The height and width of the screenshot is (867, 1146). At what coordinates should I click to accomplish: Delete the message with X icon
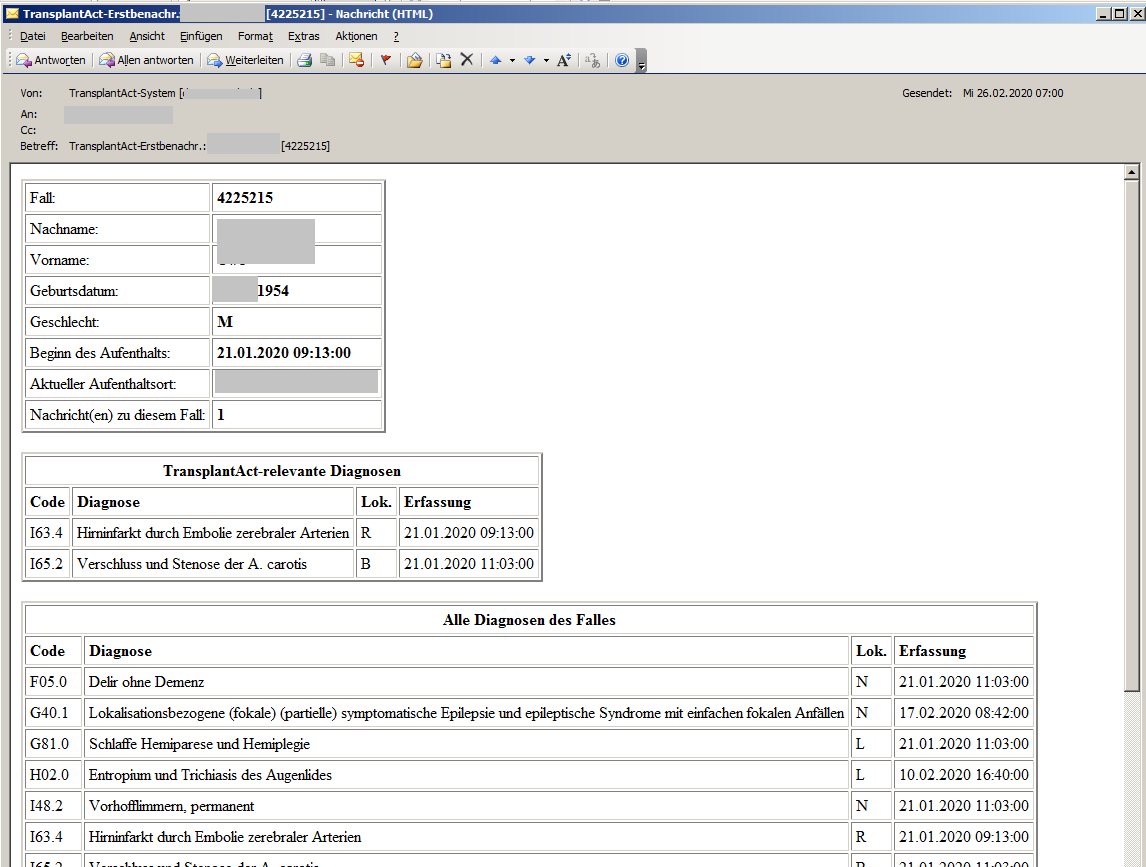point(466,60)
